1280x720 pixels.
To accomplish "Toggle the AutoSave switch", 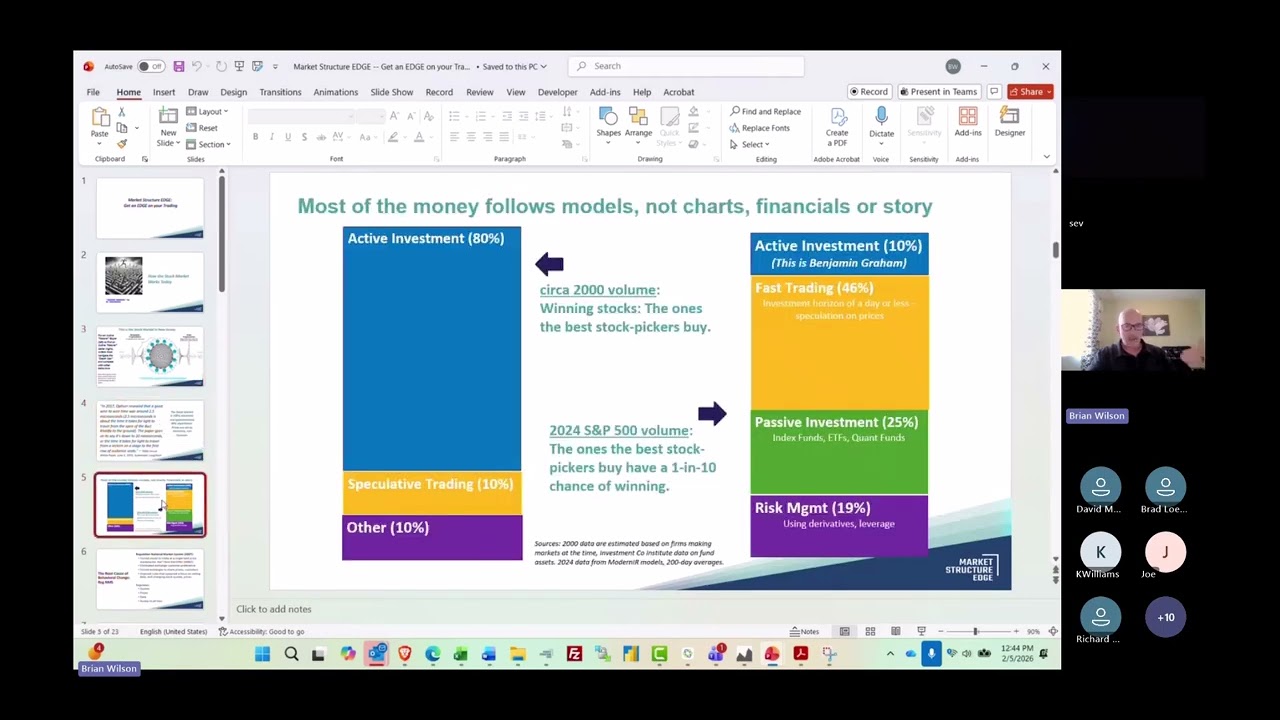I will tap(151, 66).
